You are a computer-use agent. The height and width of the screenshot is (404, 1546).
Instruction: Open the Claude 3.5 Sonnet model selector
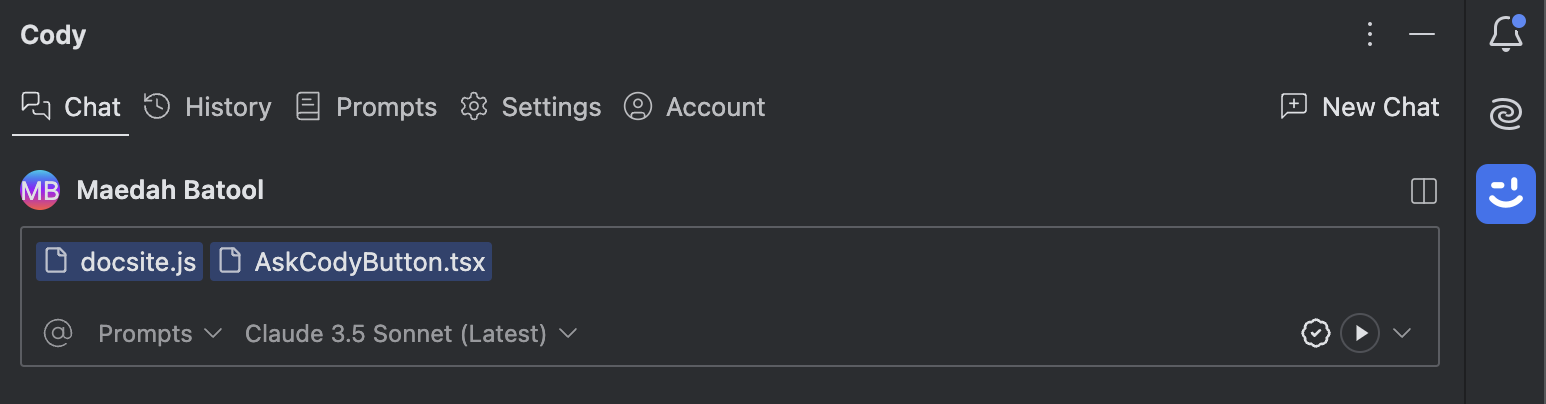(x=411, y=333)
